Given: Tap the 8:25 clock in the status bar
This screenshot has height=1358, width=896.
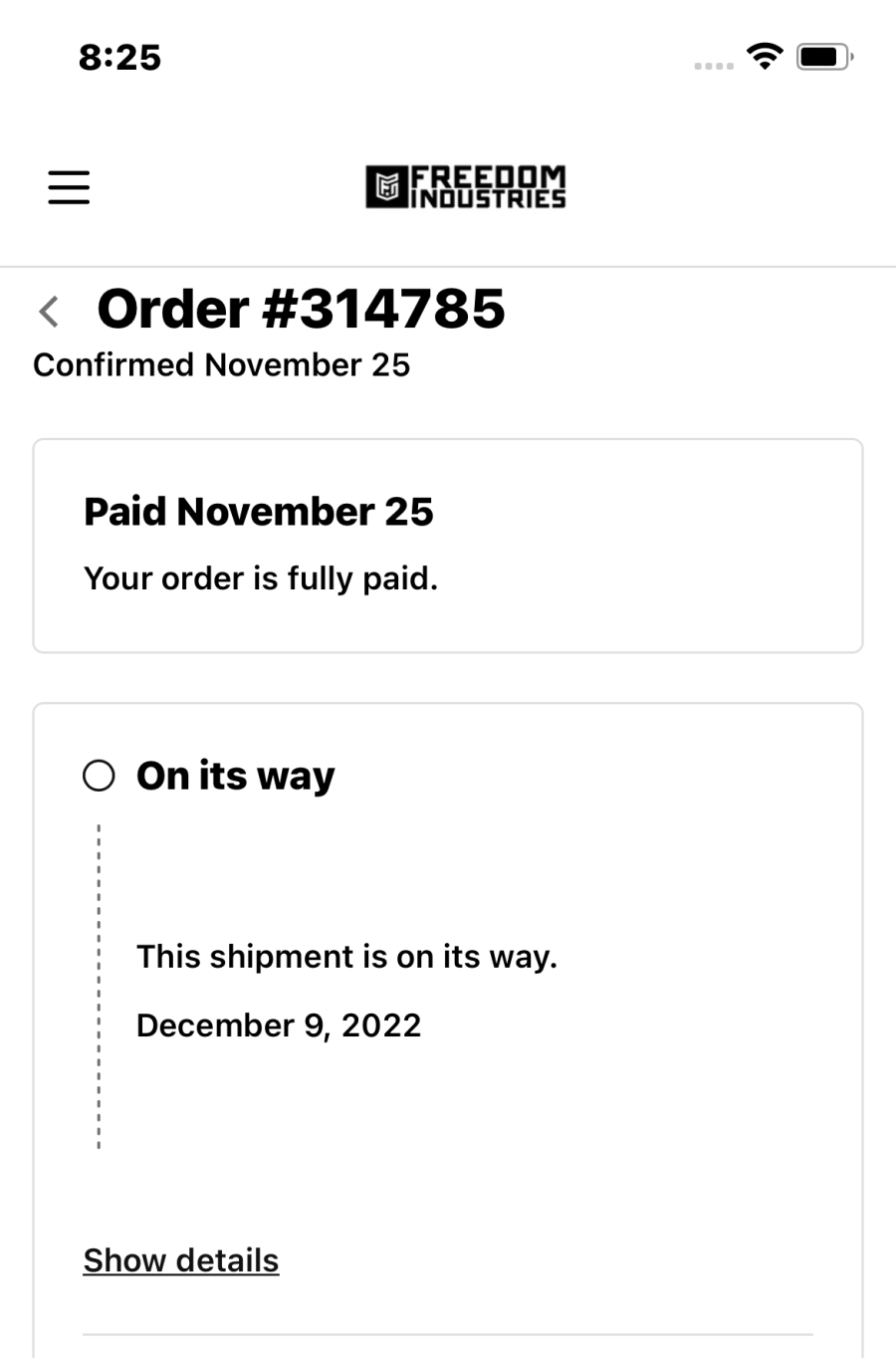Looking at the screenshot, I should coord(119,57).
